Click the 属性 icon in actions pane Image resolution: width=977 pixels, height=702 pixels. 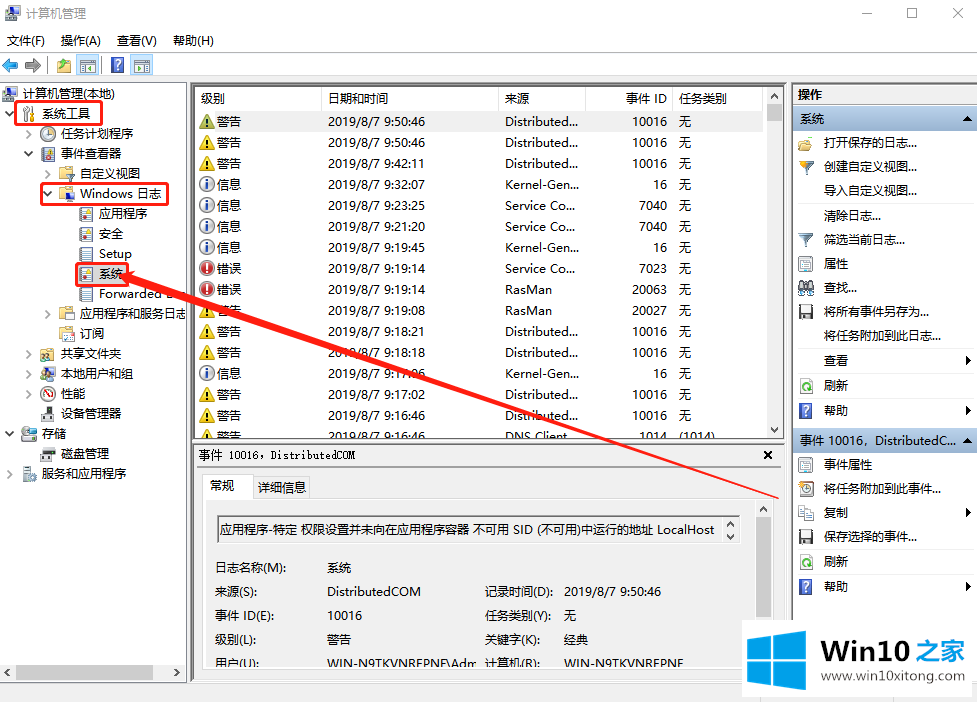click(806, 264)
